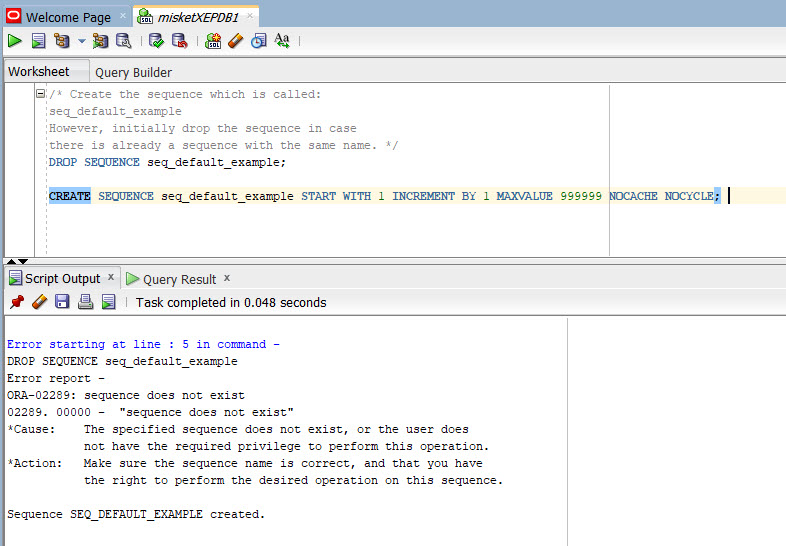Close the misketXEPDB1 tab
This screenshot has width=786, height=546.
(x=250, y=16)
